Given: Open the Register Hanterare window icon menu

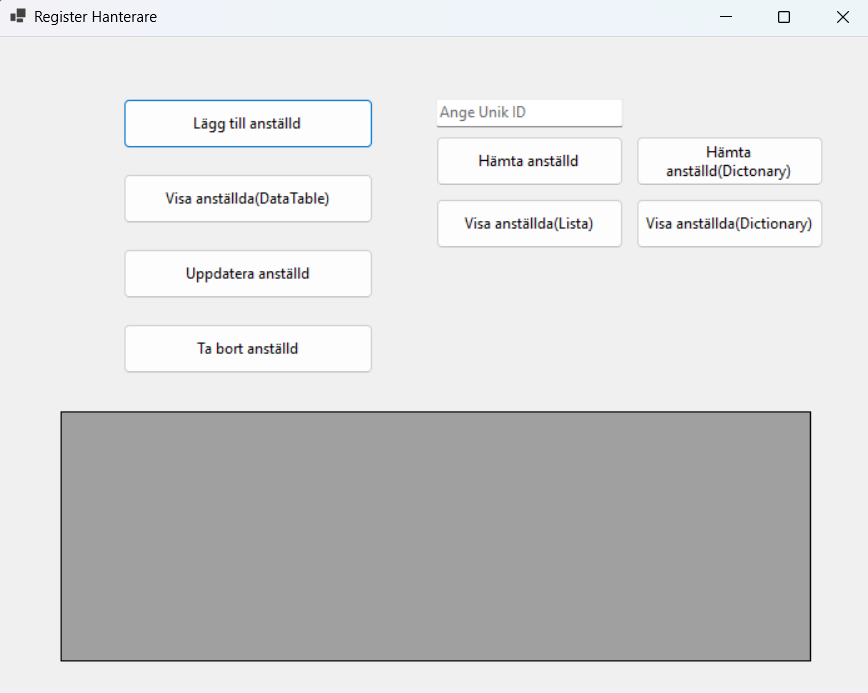Looking at the screenshot, I should click(17, 17).
